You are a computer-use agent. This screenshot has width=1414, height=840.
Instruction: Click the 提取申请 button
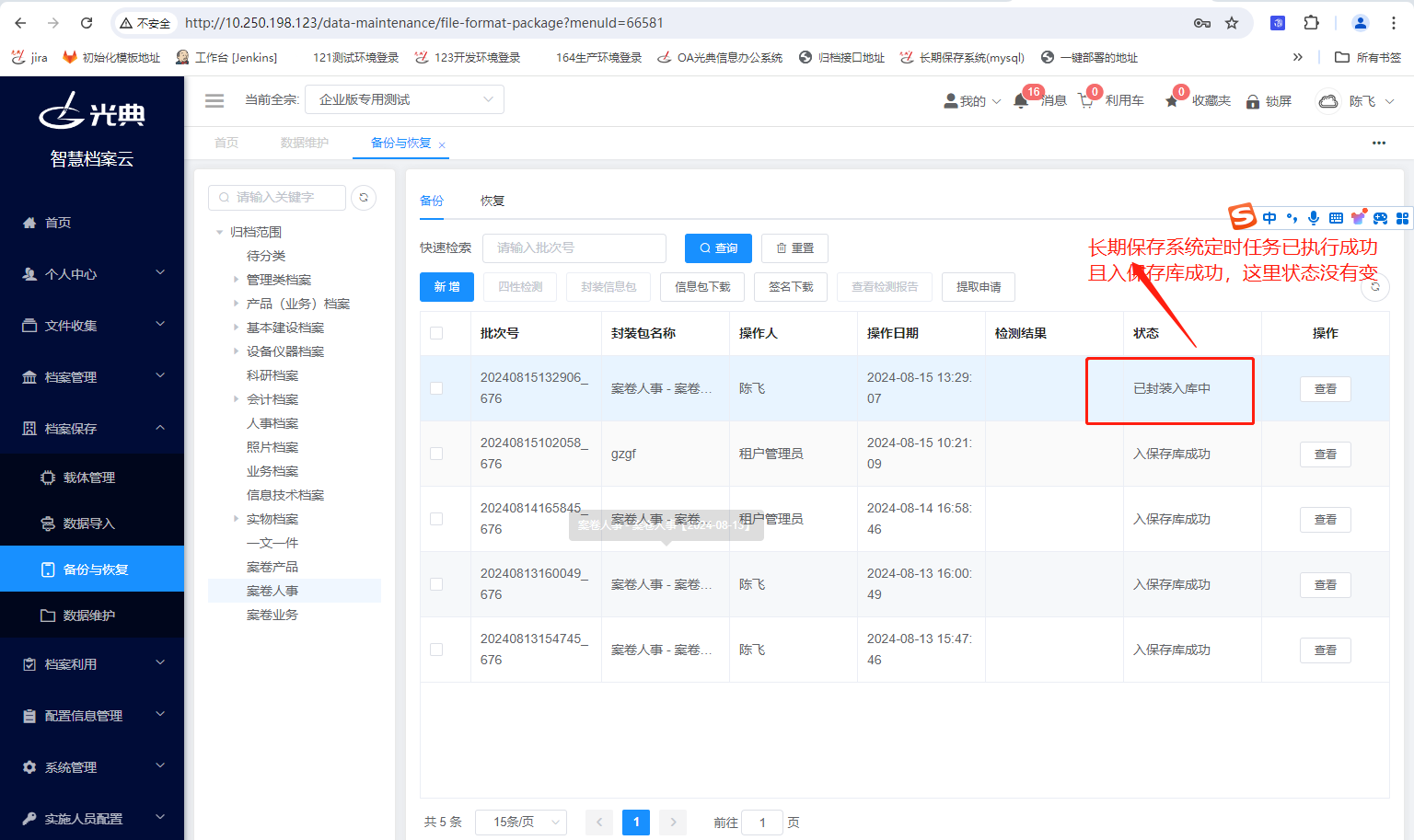979,287
